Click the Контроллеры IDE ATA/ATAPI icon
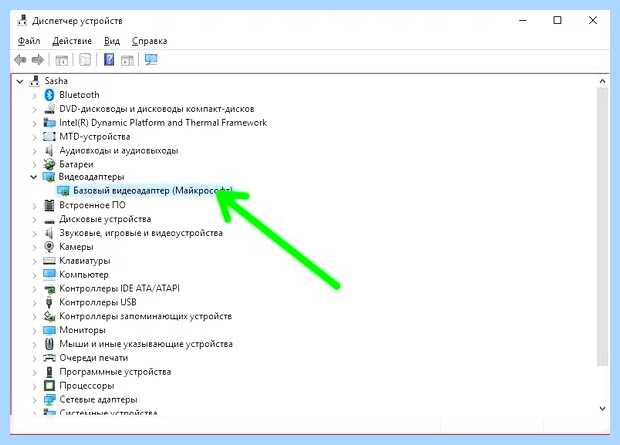620x445 pixels. [x=49, y=289]
